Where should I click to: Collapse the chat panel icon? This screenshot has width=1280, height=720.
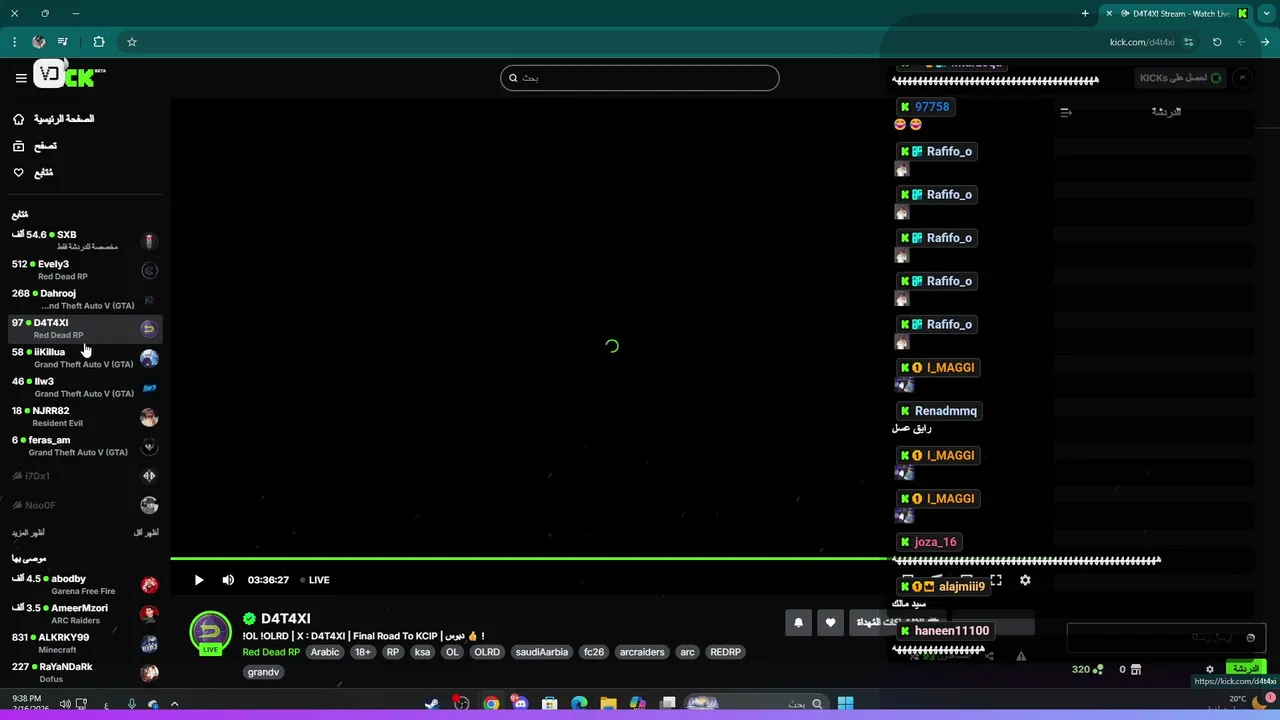point(1066,112)
